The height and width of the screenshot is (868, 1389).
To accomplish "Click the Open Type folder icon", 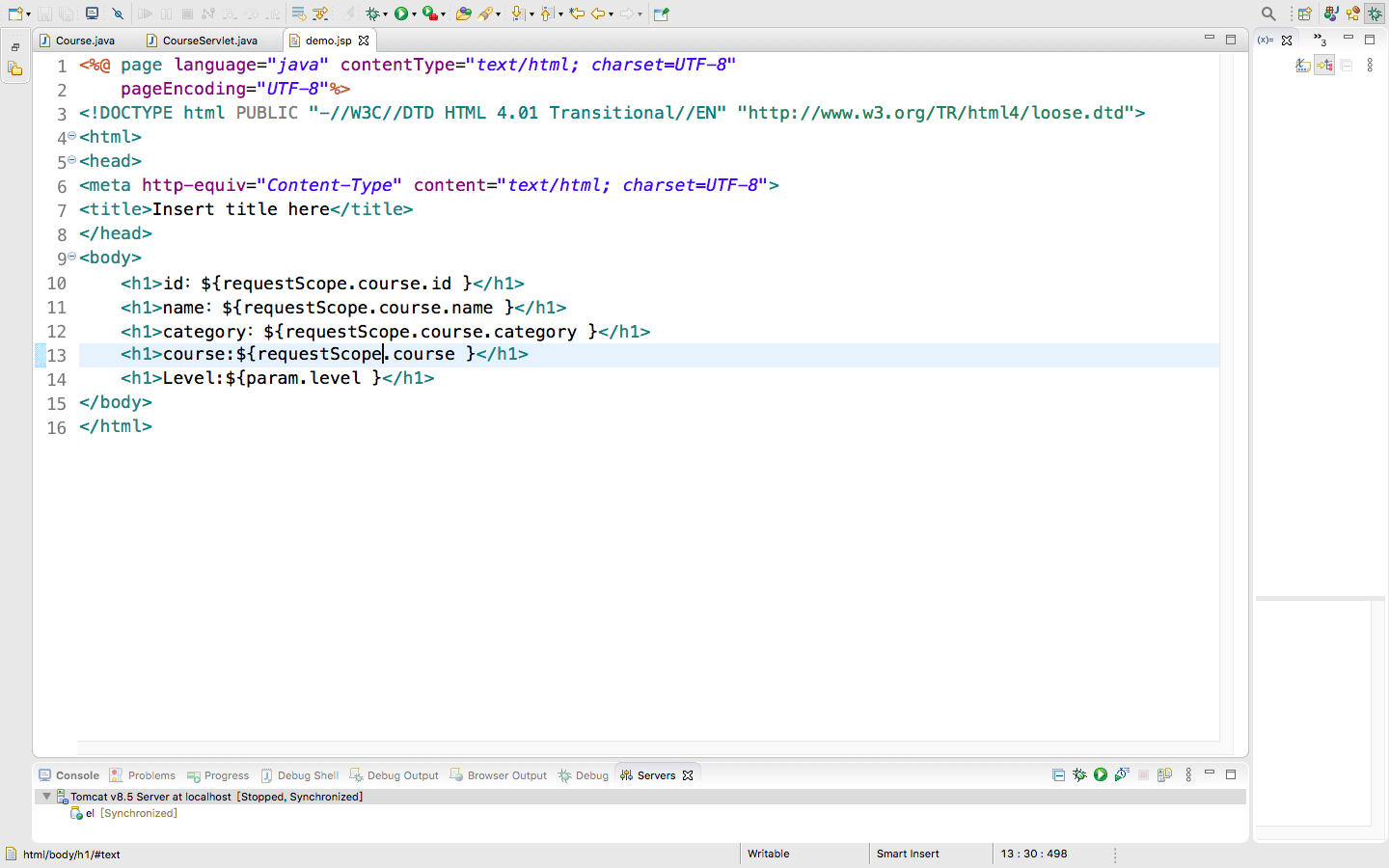I will (x=463, y=14).
